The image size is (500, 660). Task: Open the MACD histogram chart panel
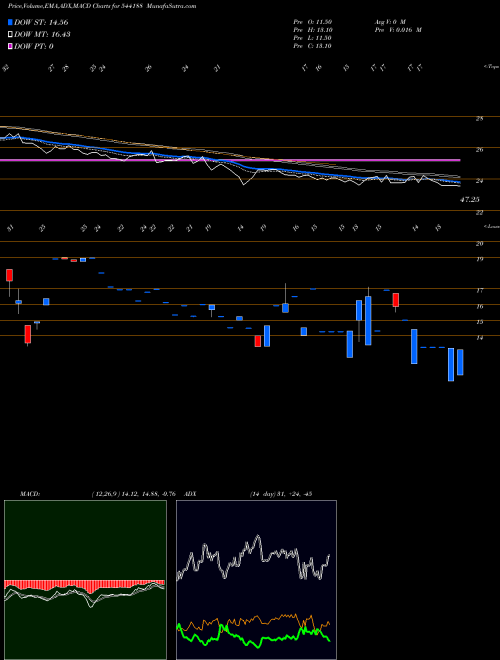coord(85,580)
